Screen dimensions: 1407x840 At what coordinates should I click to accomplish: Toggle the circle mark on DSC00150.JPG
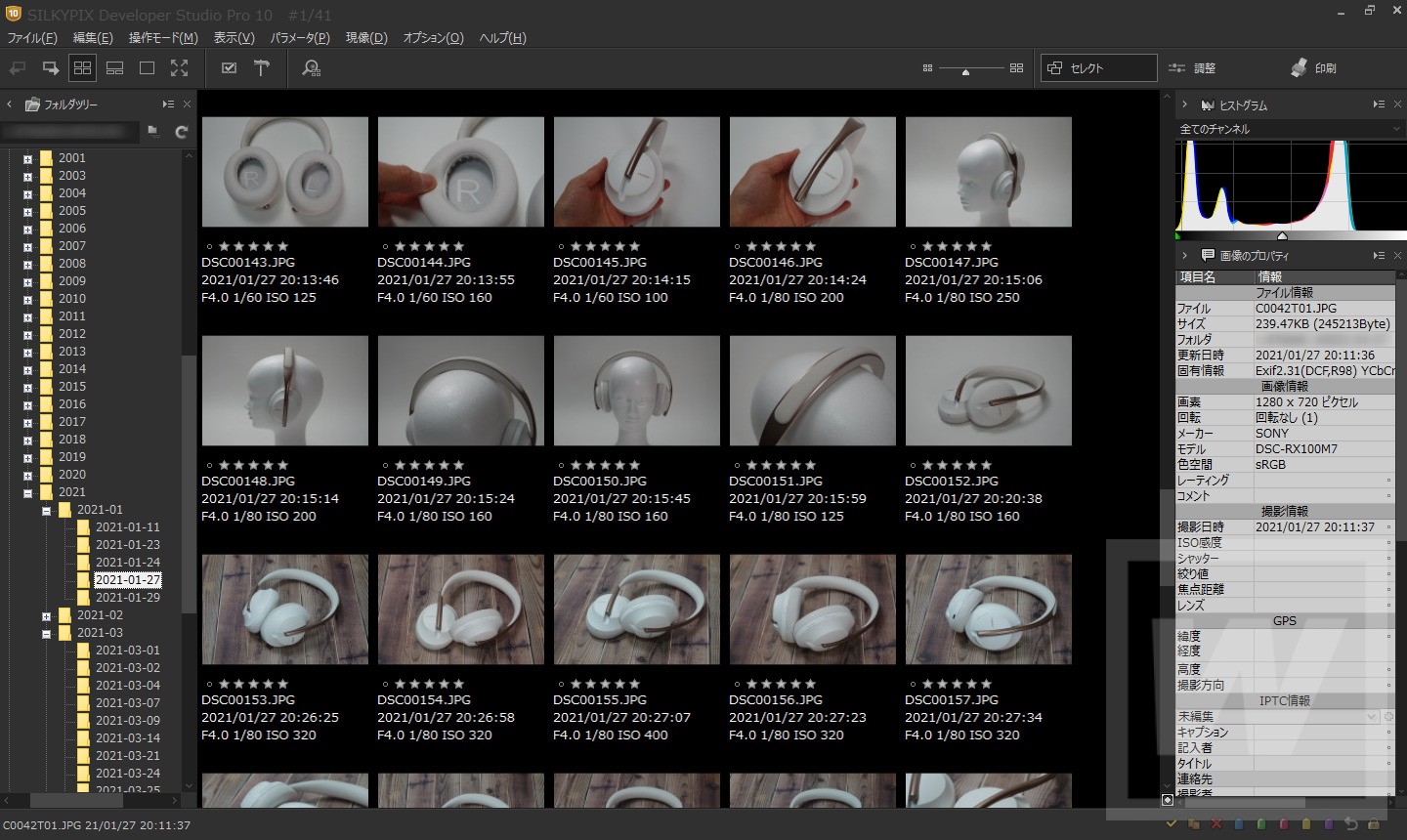[x=562, y=466]
